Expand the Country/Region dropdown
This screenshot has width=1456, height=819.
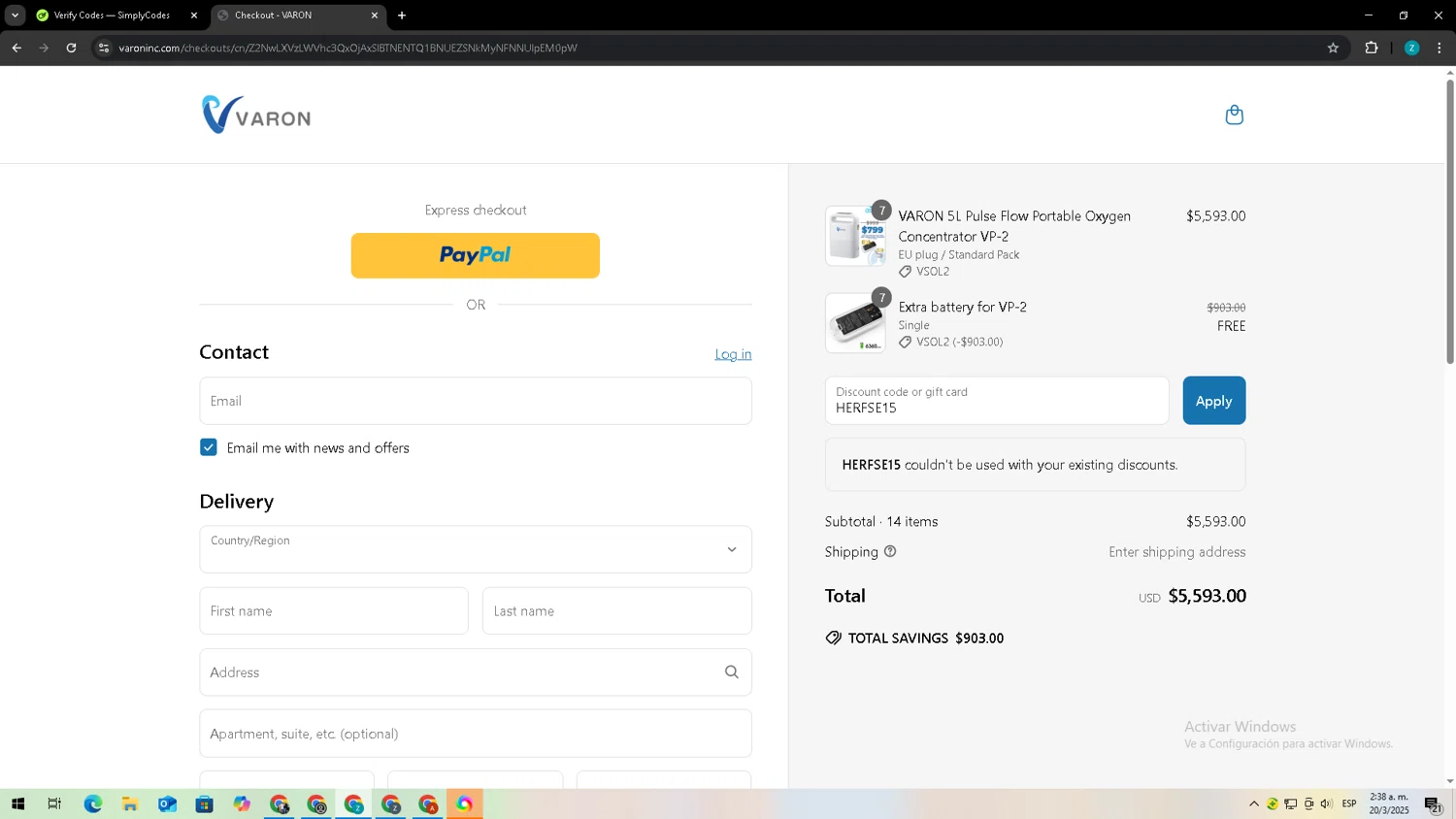tap(476, 549)
